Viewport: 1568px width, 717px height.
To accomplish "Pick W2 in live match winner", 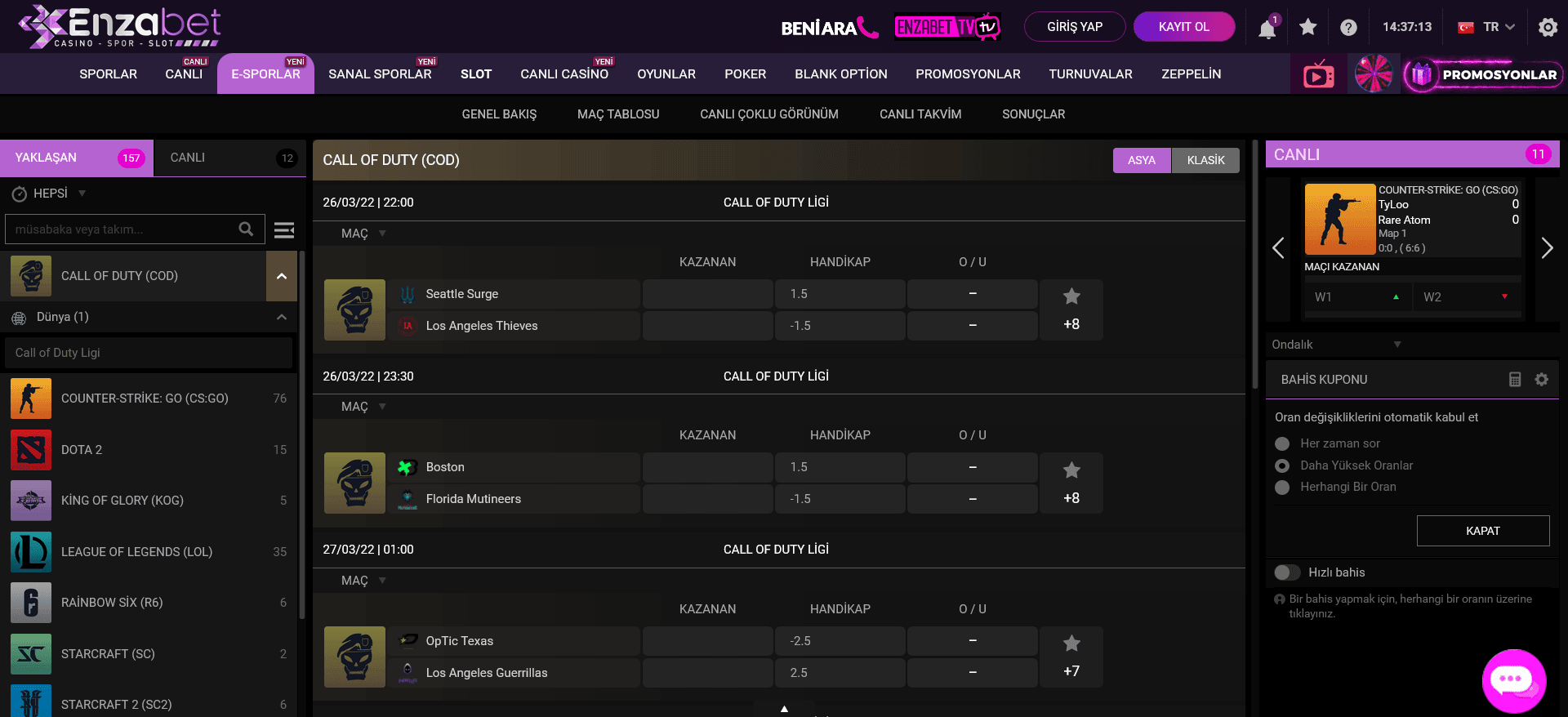I will click(x=1467, y=297).
